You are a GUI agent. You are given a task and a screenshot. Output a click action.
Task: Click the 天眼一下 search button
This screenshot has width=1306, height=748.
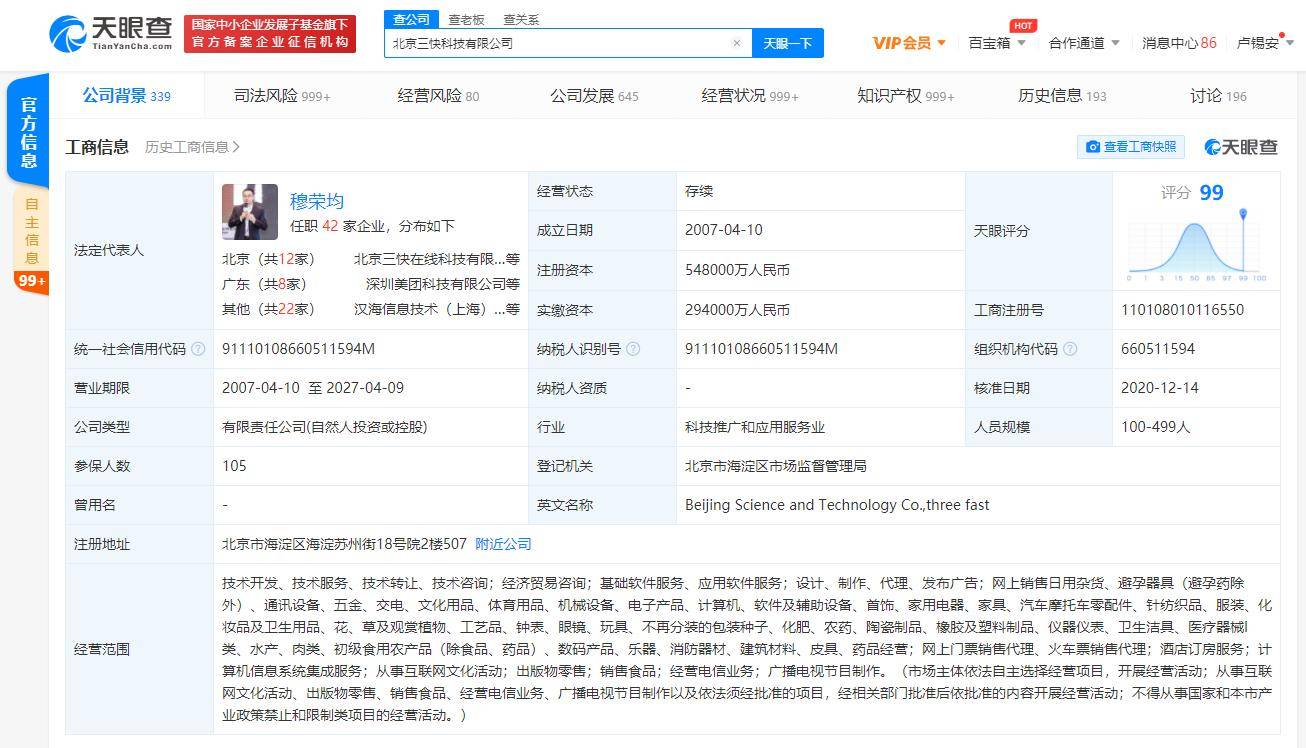pyautogui.click(x=788, y=43)
